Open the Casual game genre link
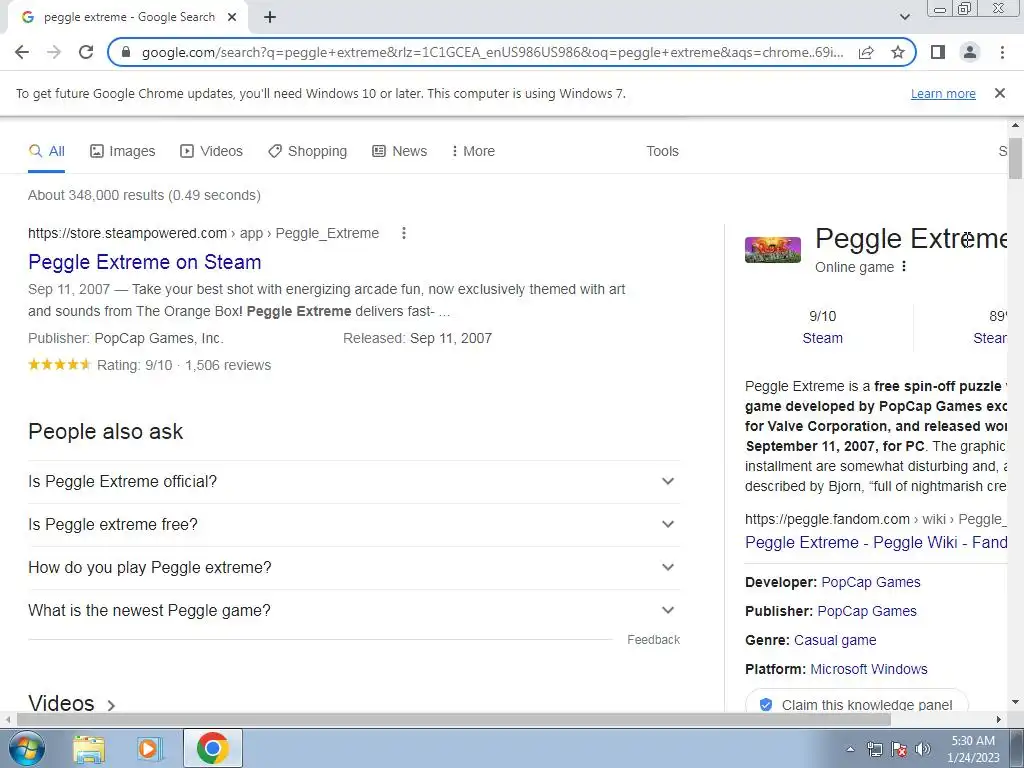This screenshot has height=768, width=1024. [x=835, y=640]
